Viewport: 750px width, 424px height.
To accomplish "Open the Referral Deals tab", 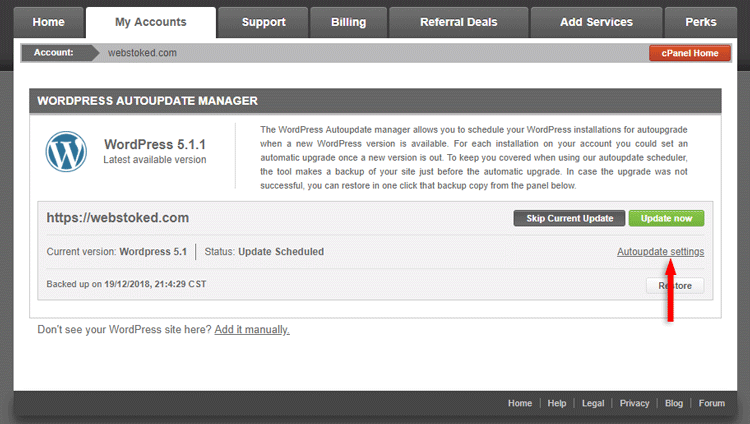I will point(459,22).
